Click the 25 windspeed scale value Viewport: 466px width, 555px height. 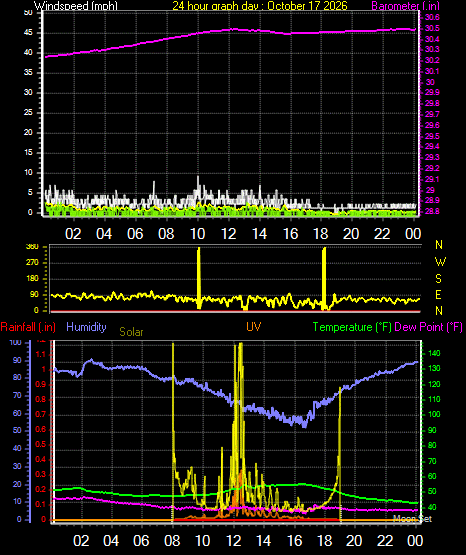(28, 113)
